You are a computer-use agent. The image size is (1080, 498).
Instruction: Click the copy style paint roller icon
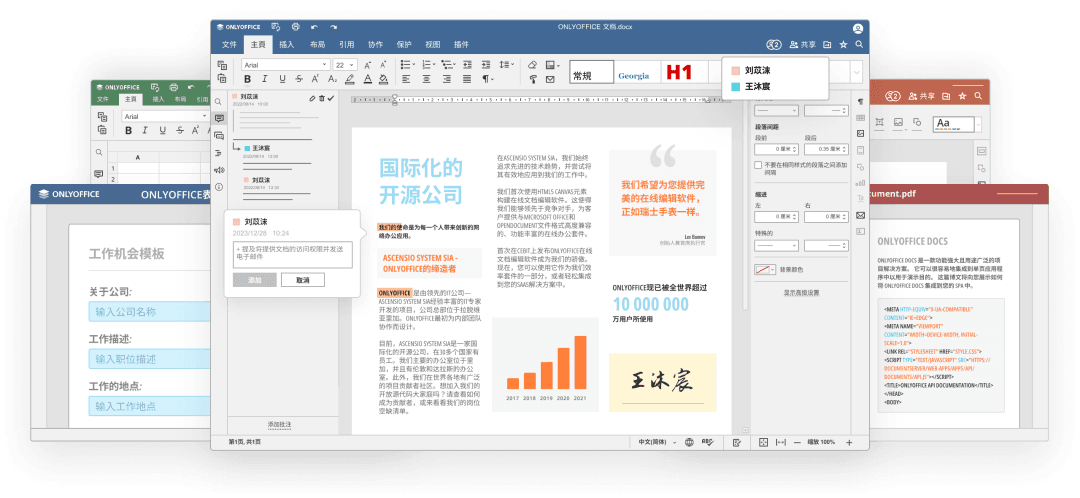[x=532, y=79]
